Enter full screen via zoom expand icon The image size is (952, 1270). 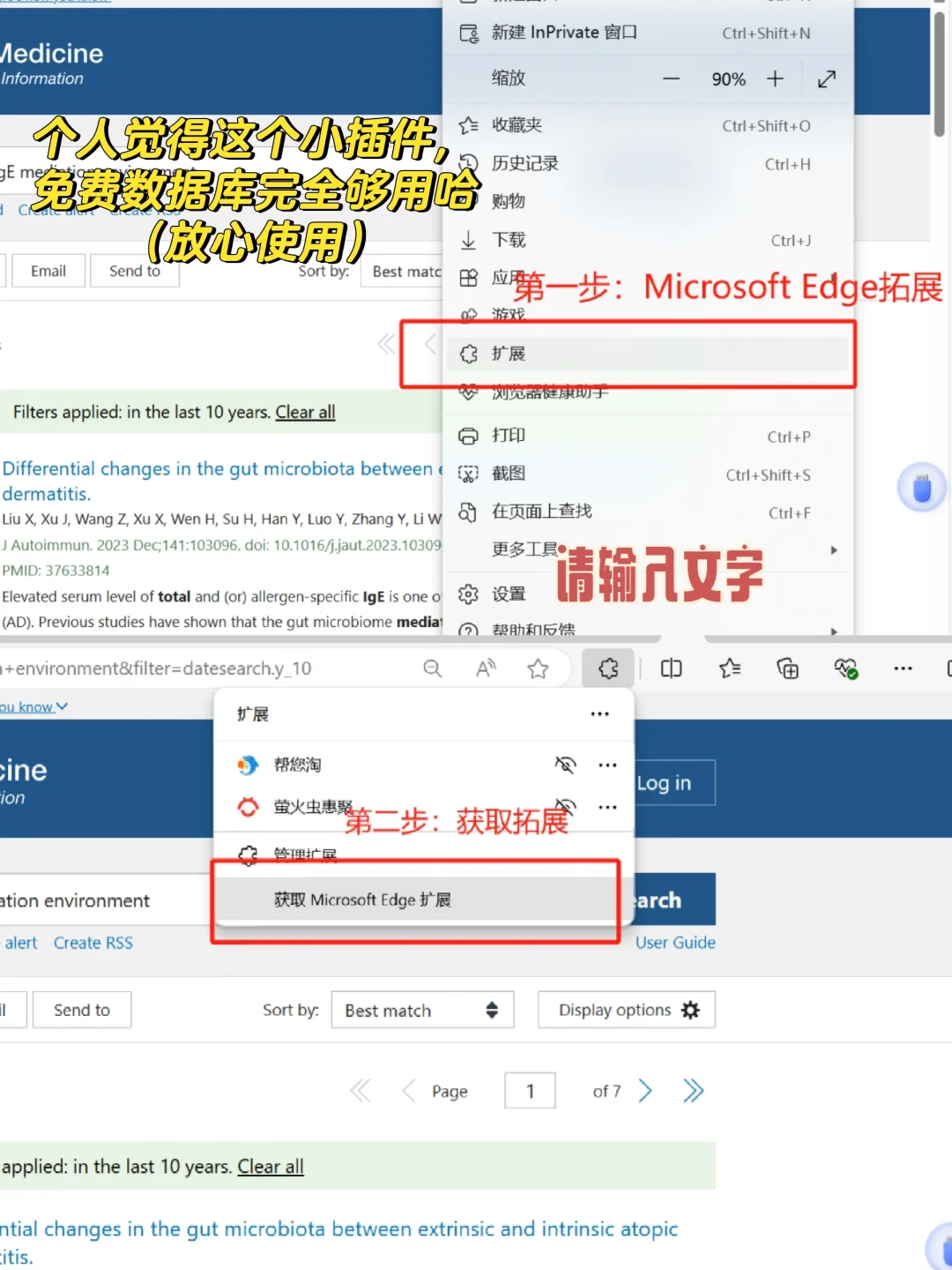tap(827, 78)
